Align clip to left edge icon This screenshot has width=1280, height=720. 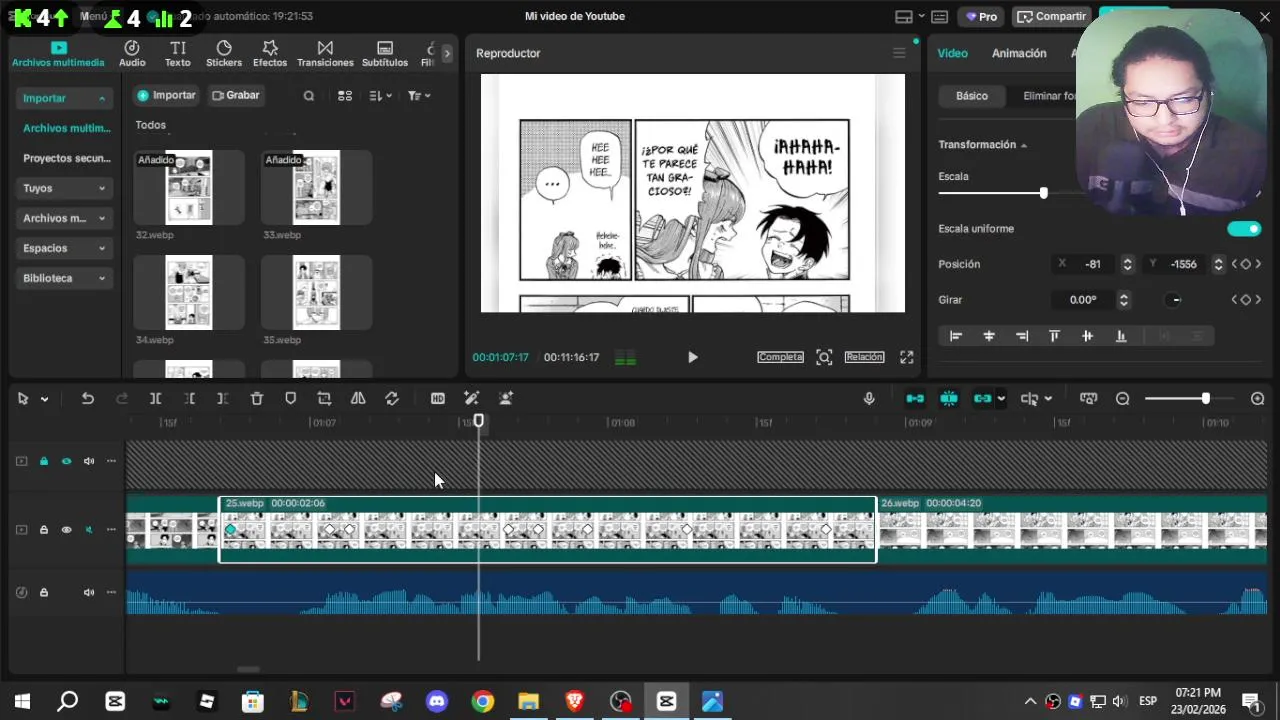pos(956,336)
